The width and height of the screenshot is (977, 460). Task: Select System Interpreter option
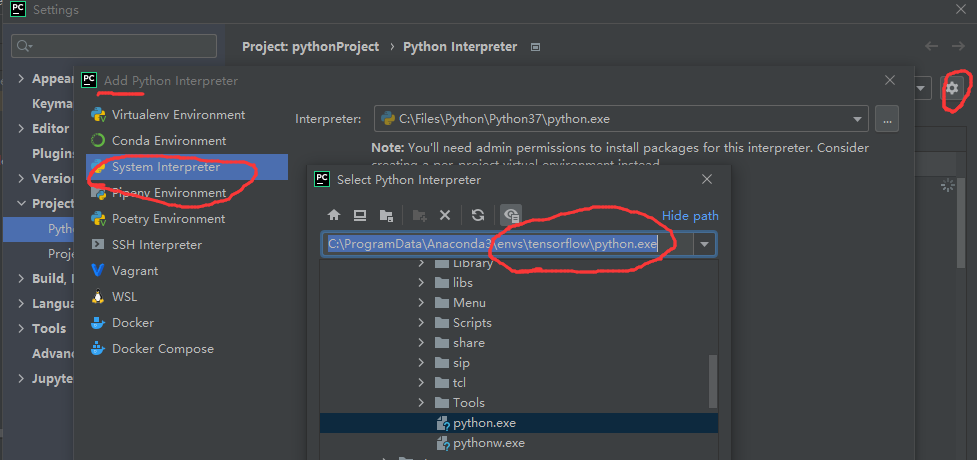[187, 167]
